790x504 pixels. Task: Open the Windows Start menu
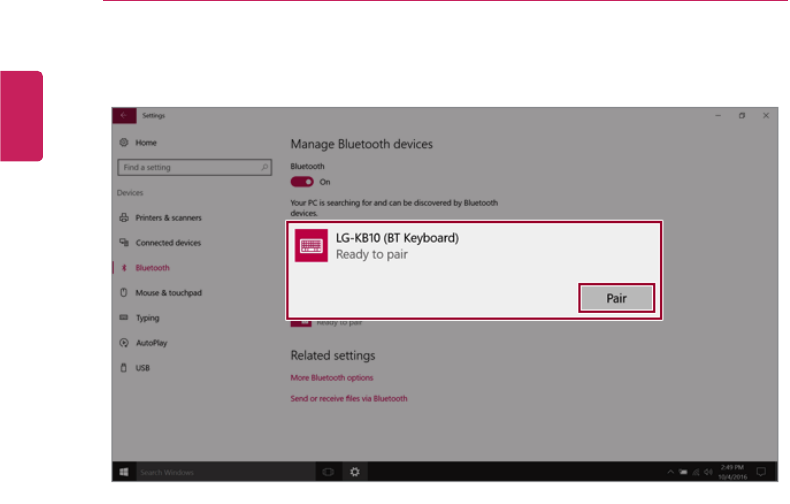(x=124, y=472)
